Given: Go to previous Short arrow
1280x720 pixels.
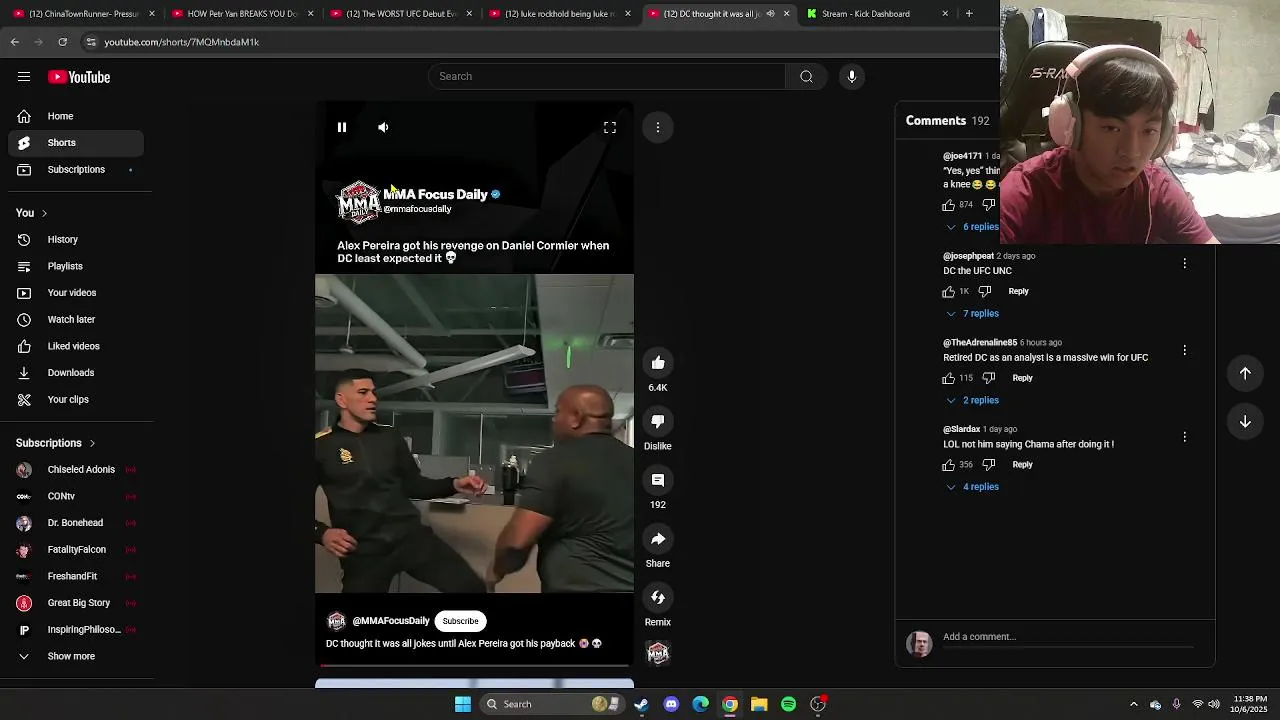Looking at the screenshot, I should point(1245,373).
